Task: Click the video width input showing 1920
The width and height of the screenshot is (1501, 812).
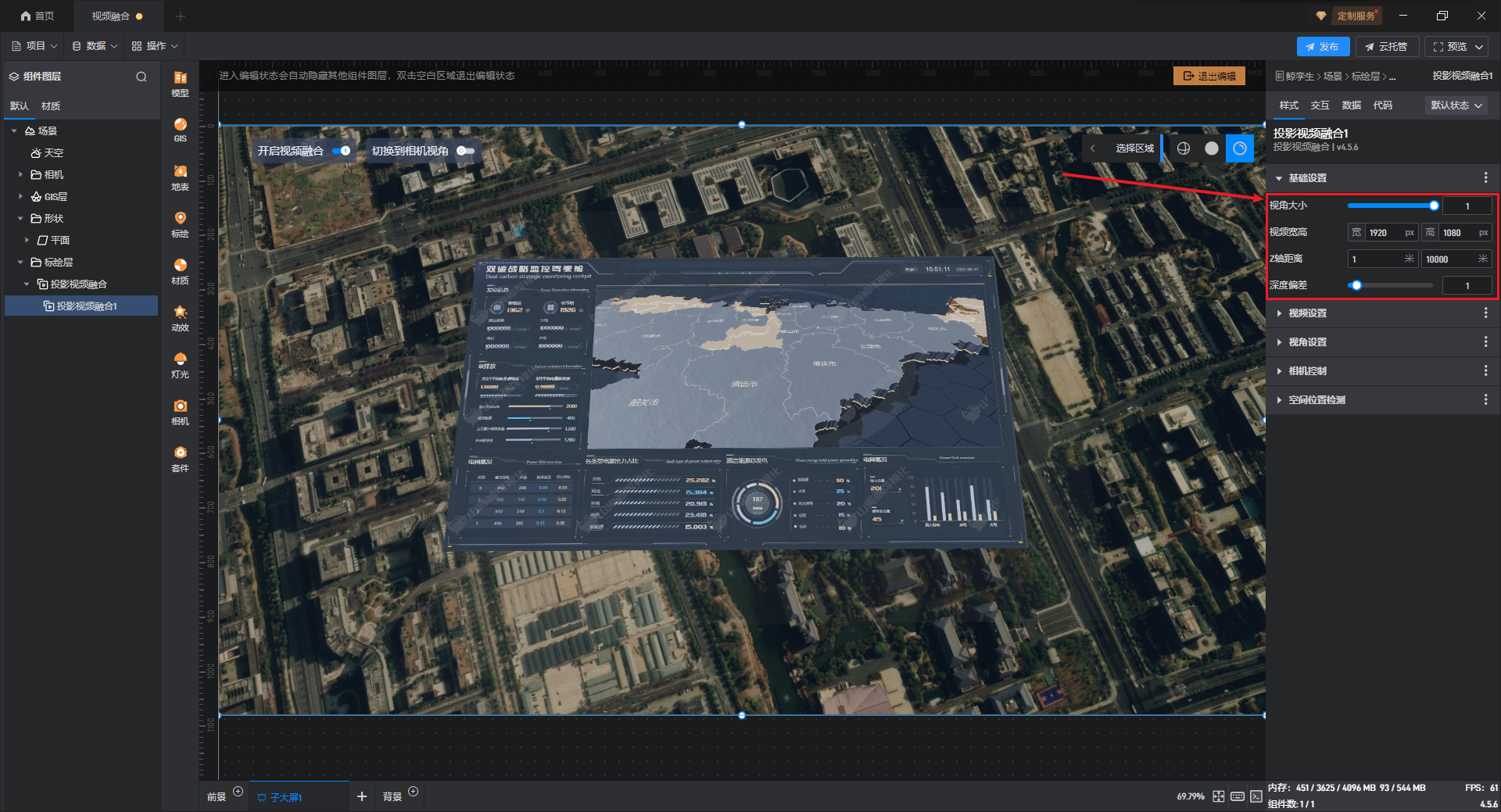Action: [1384, 233]
